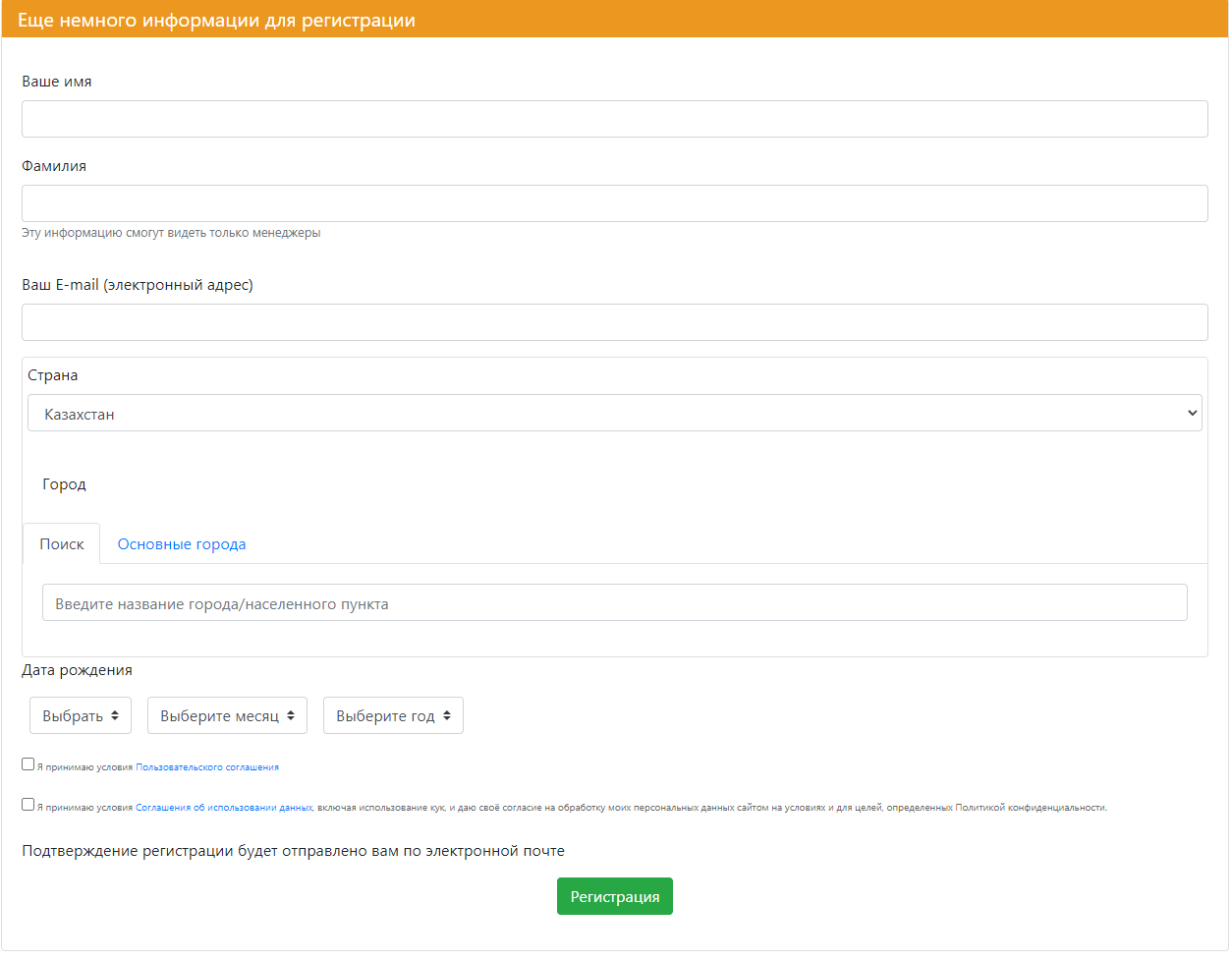Tick the data usage agreement checkbox
1232x961 pixels.
[28, 804]
